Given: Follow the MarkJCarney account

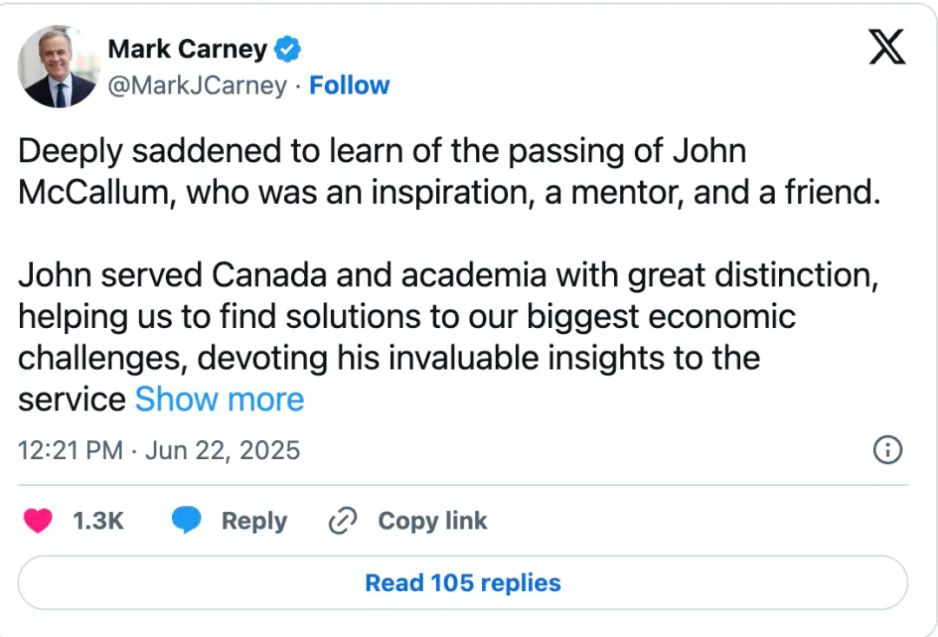Looking at the screenshot, I should coord(349,86).
